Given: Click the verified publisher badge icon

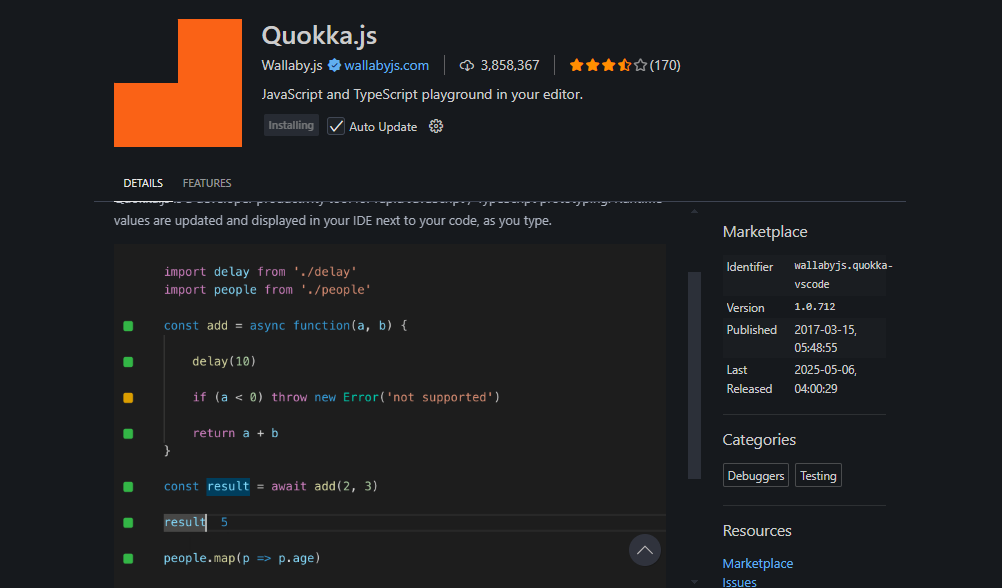Looking at the screenshot, I should click(x=334, y=65).
